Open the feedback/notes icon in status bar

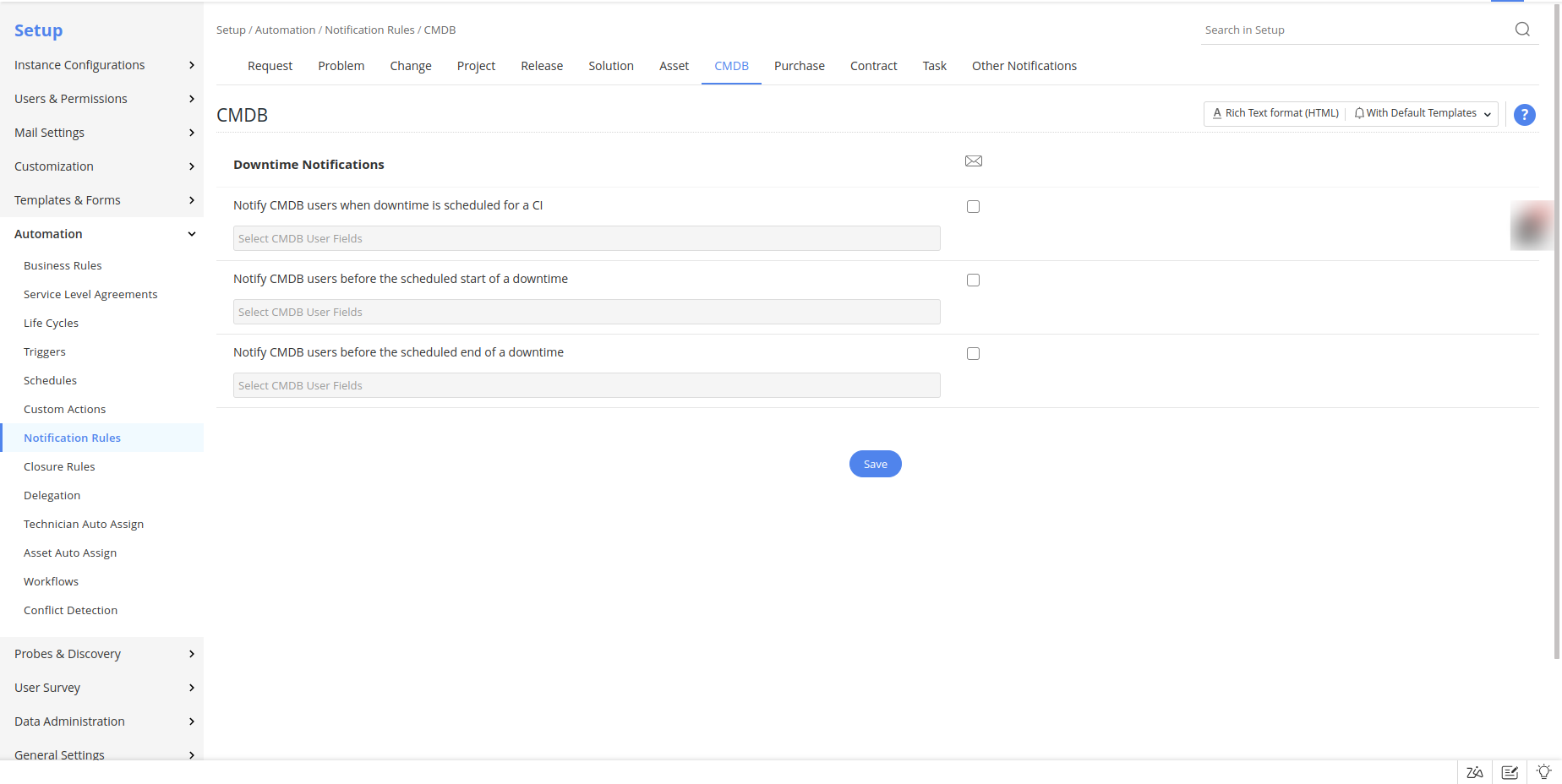point(1510,771)
